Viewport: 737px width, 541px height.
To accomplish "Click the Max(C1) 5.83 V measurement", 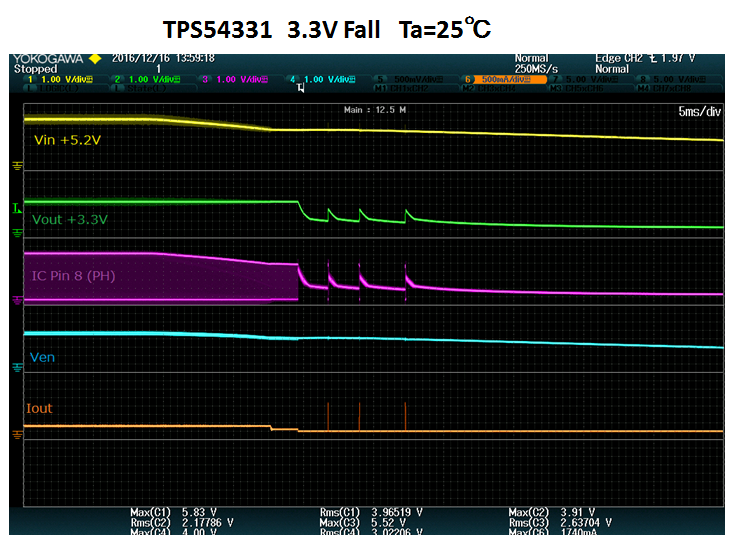I will (x=173, y=512).
